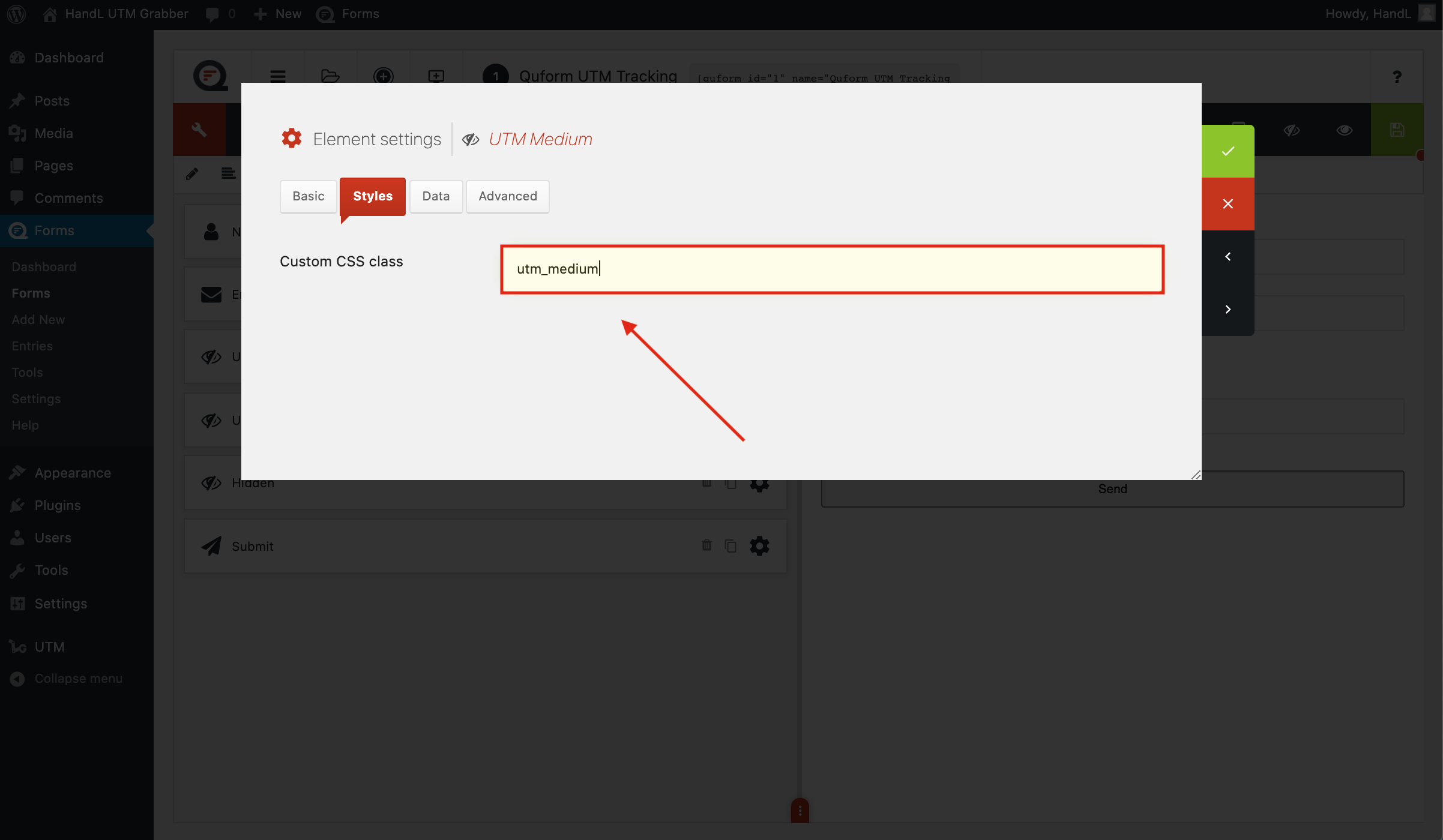
Task: Open Media library in sidebar
Action: tap(77, 133)
